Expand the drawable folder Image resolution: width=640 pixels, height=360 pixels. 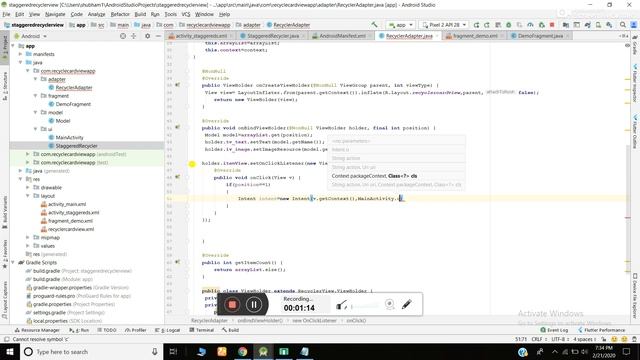click(x=28, y=187)
